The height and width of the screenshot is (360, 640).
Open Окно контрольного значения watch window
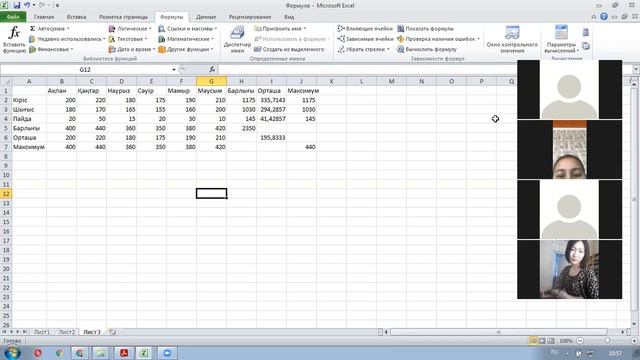[x=512, y=39]
